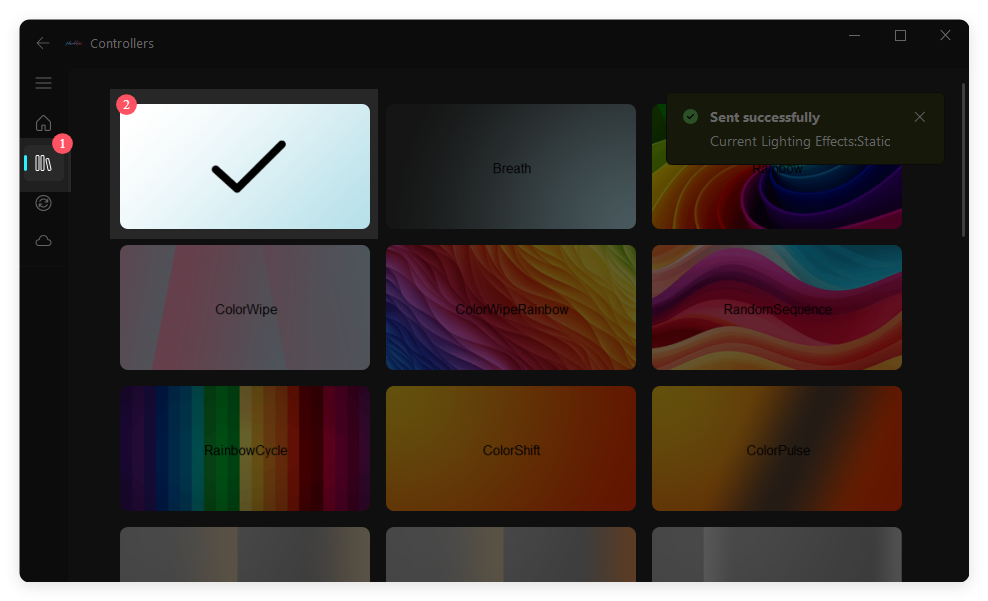Select the Static effect with checkmark
The image size is (988, 601).
(x=245, y=166)
